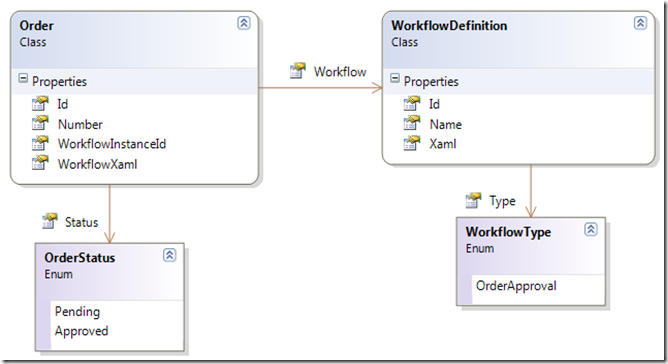Click the Type association property icon
The image size is (668, 364).
tap(473, 200)
